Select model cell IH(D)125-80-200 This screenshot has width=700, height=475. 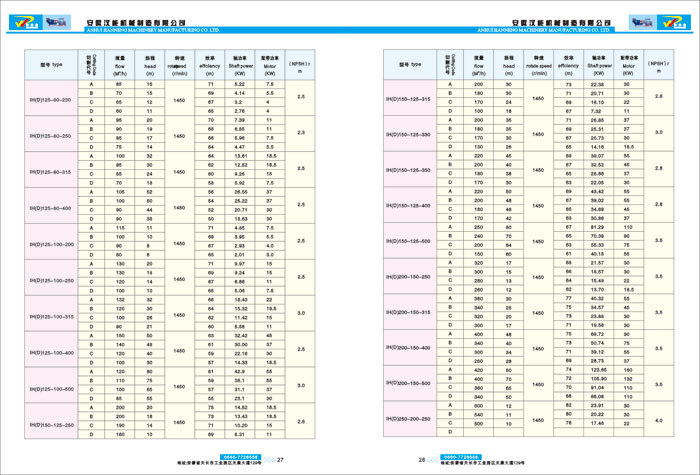tap(51, 98)
